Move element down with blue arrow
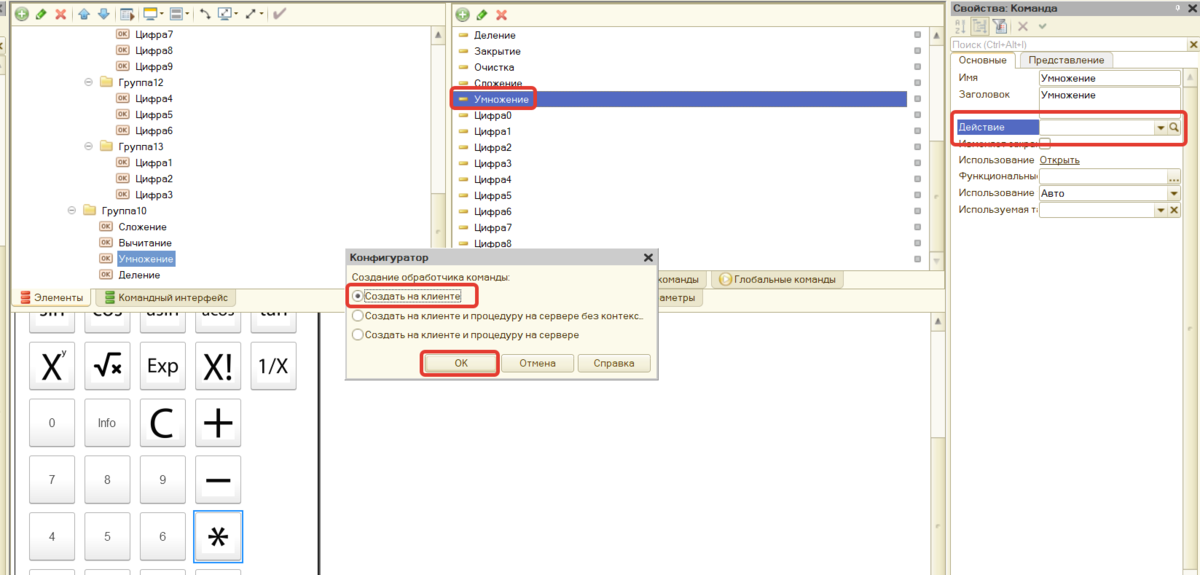The height and width of the screenshot is (575, 1200). (103, 15)
